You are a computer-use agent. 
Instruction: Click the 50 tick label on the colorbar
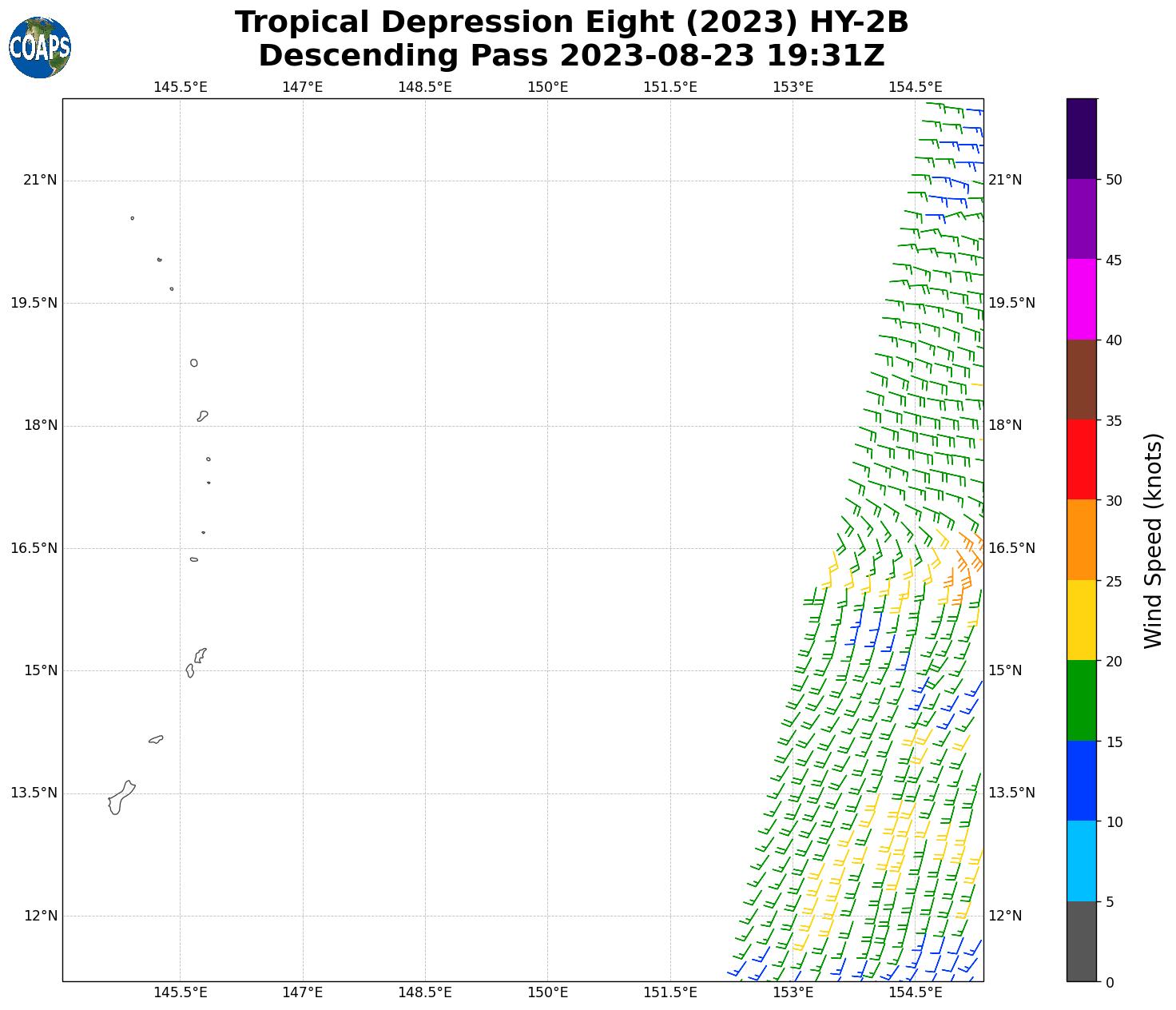[1114, 180]
